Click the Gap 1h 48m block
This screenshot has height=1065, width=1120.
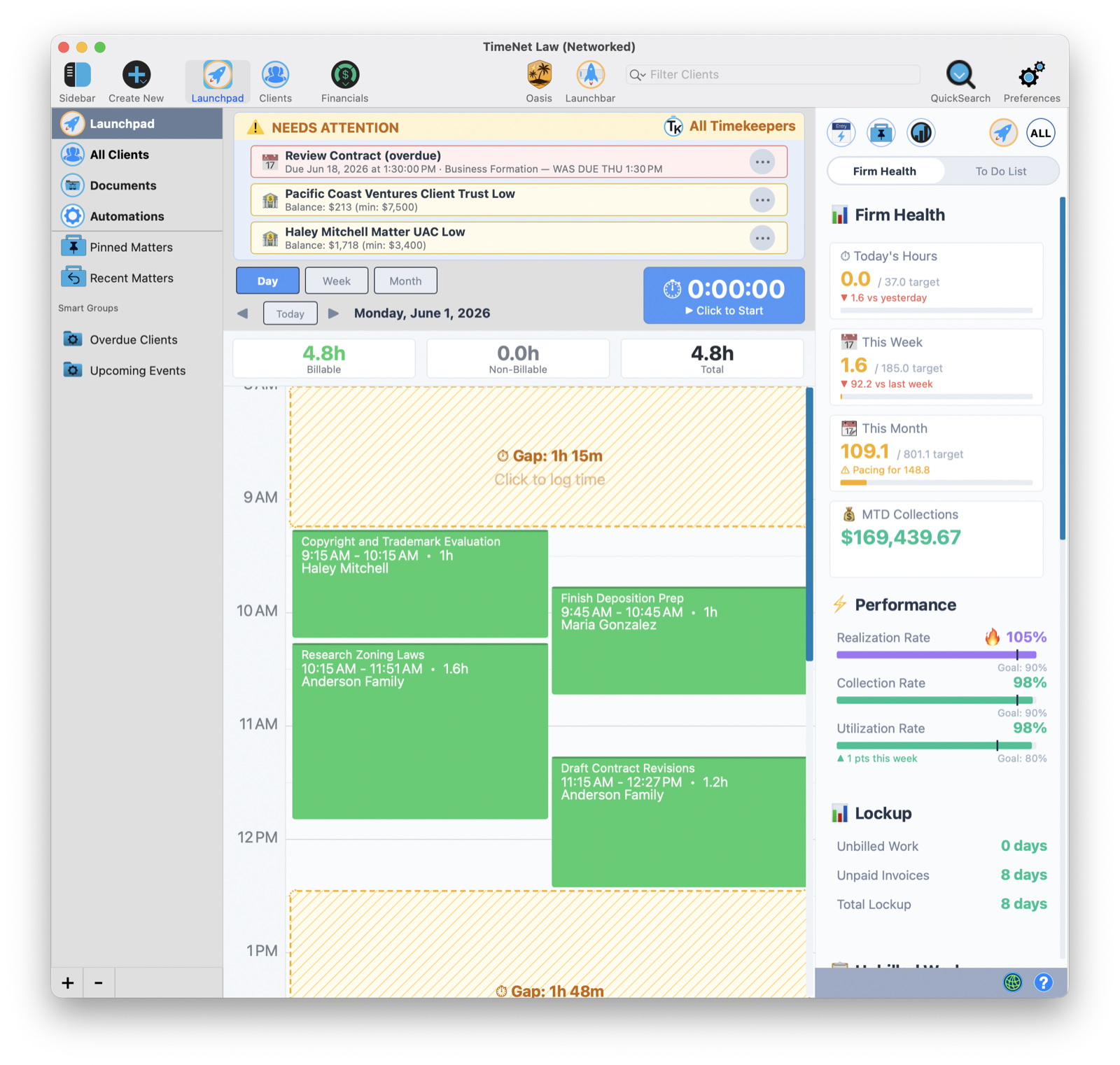click(x=548, y=944)
